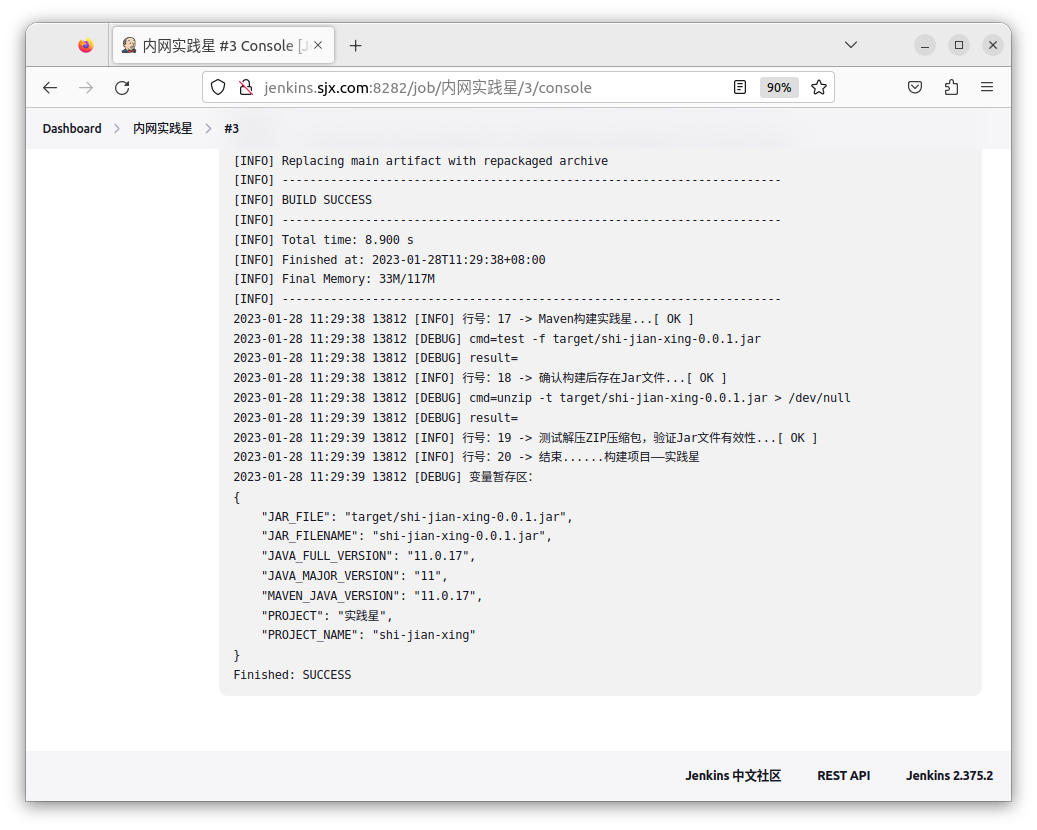Open the REST API footer link
The width and height of the screenshot is (1037, 830).
coord(843,775)
